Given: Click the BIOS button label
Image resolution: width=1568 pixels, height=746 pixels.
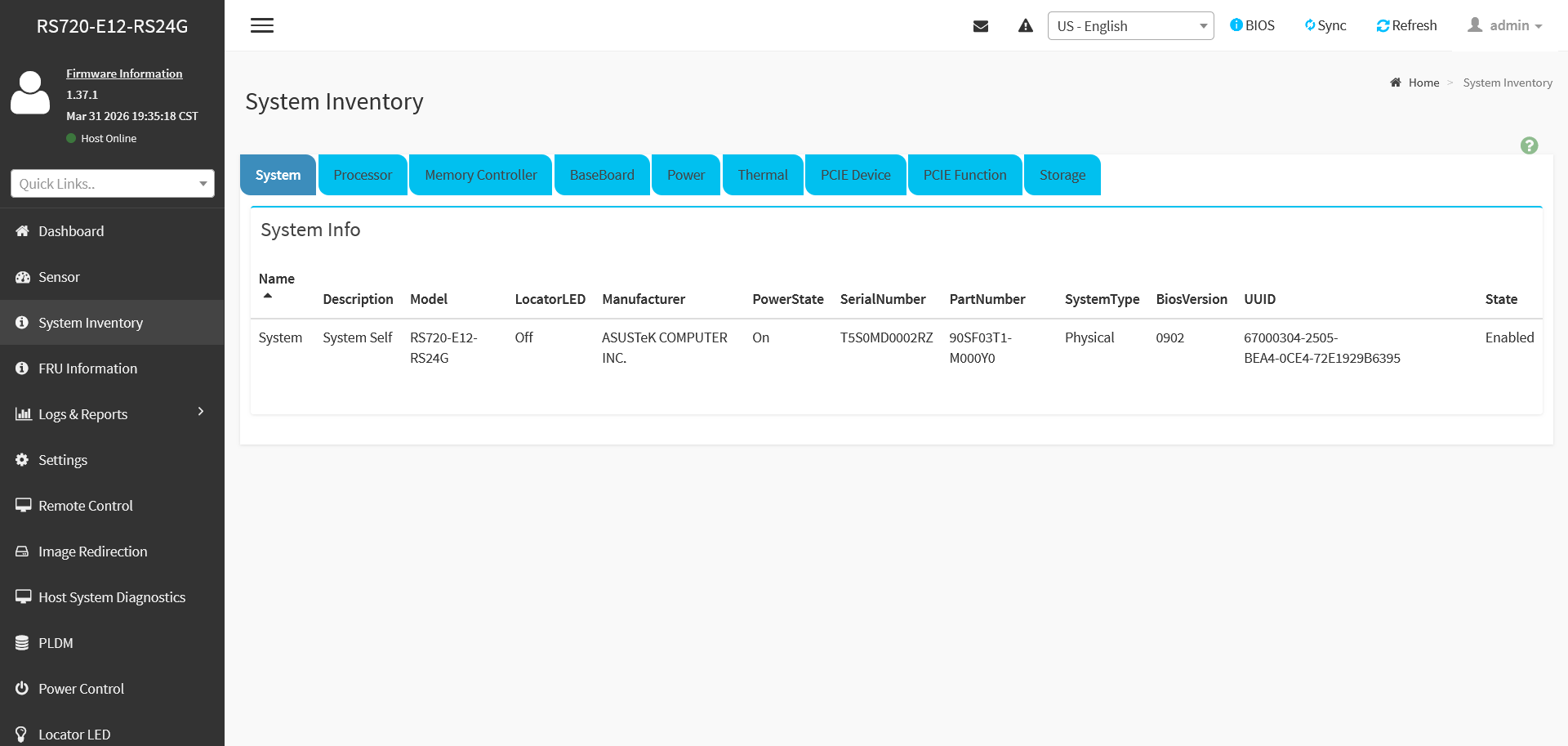Looking at the screenshot, I should coord(1260,25).
